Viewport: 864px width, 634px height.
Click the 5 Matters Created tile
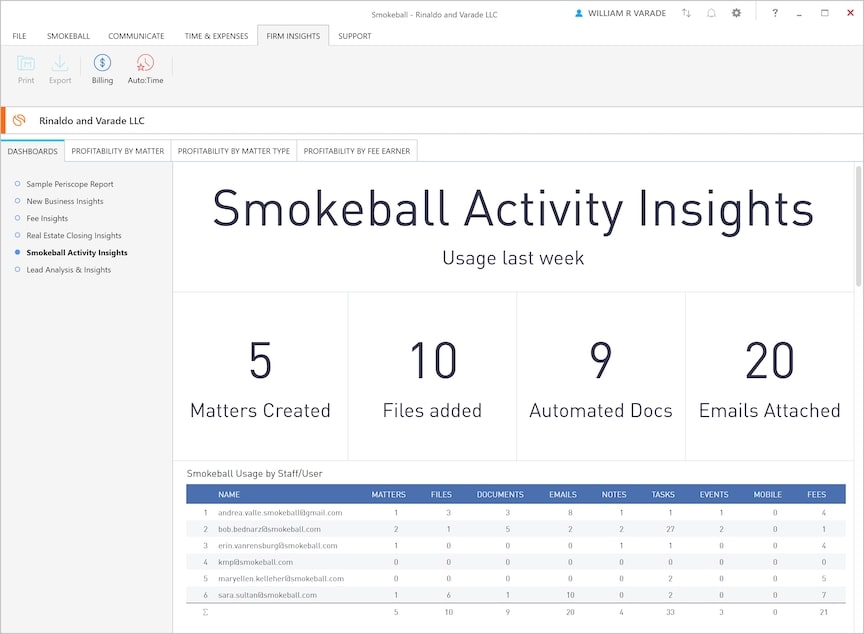261,376
